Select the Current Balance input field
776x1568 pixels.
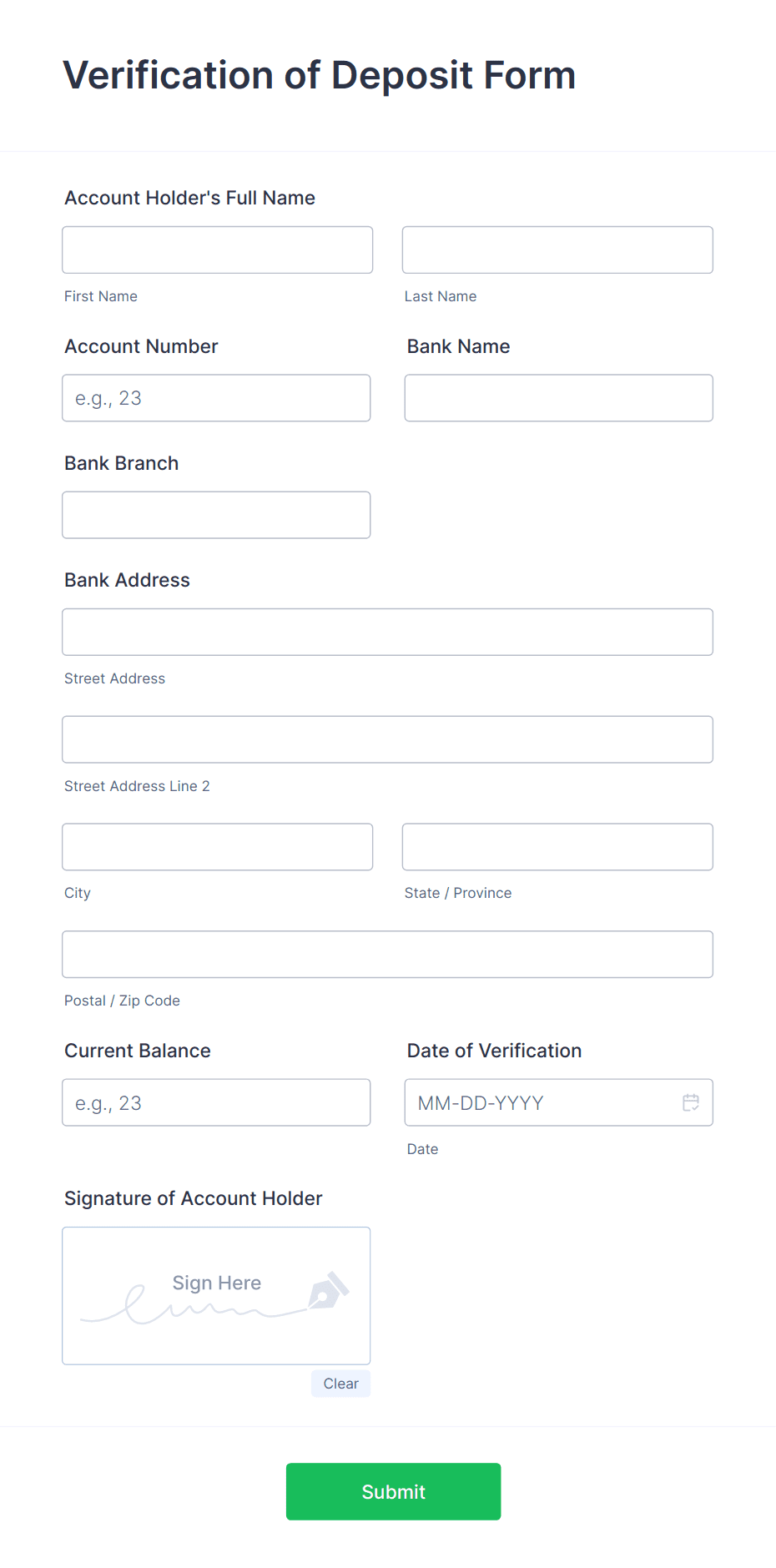tap(216, 1102)
